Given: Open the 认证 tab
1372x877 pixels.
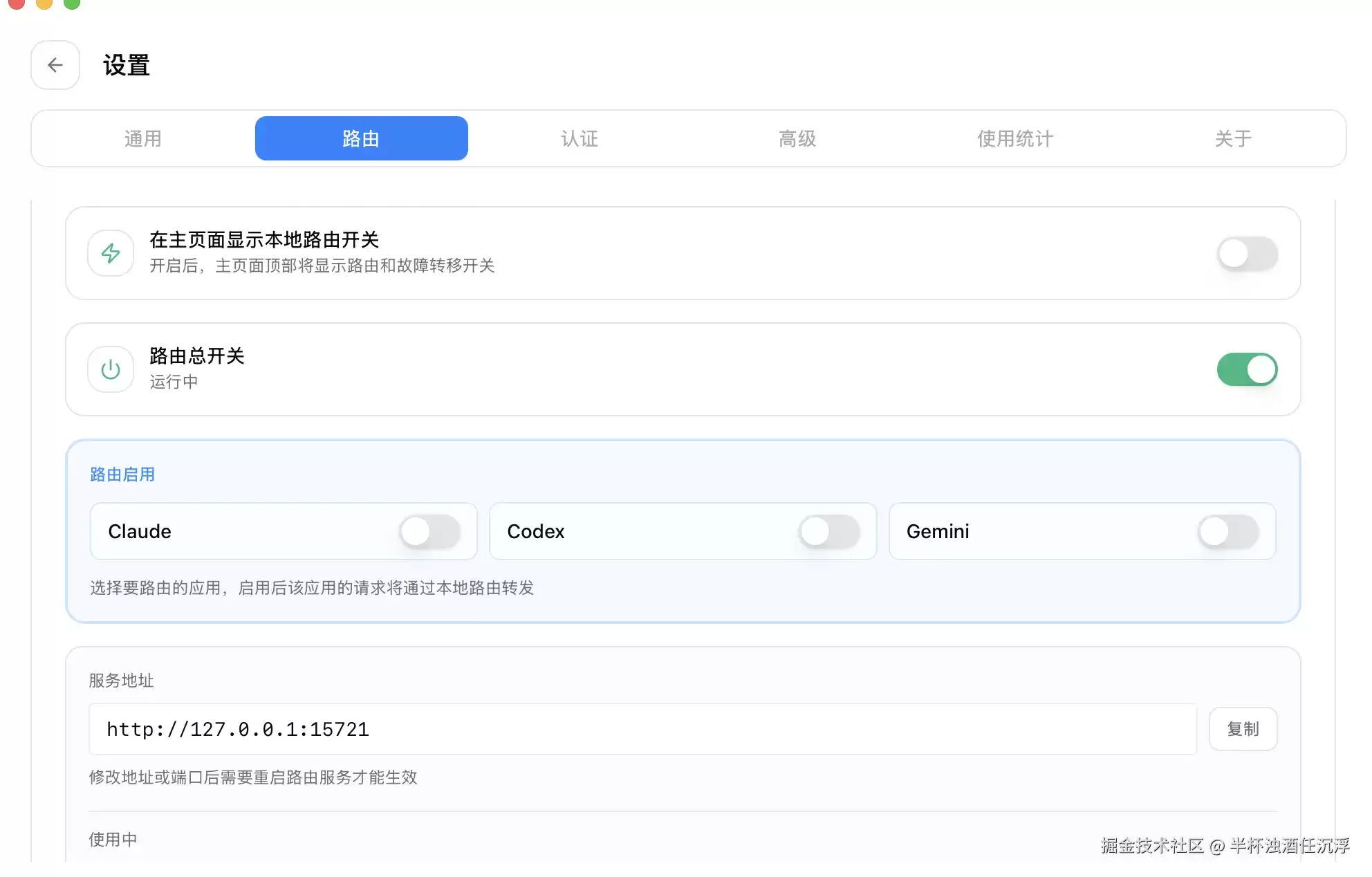Looking at the screenshot, I should tap(580, 138).
